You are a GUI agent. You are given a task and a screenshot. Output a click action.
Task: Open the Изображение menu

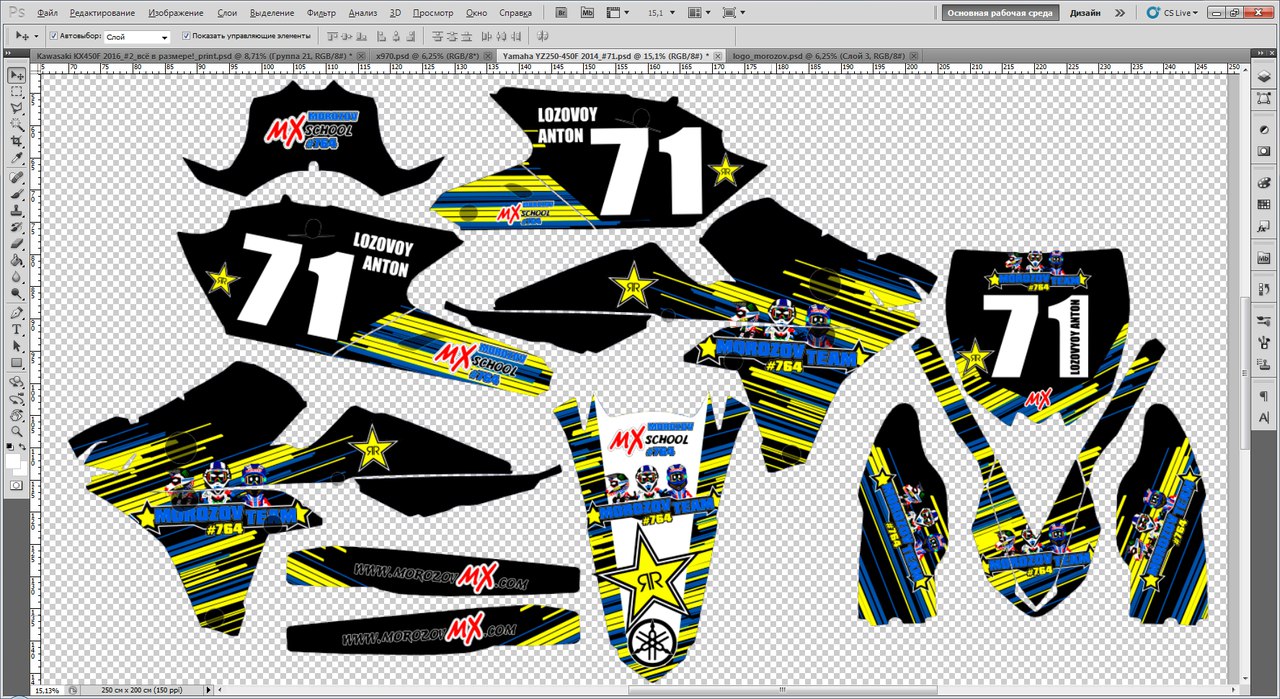(x=176, y=13)
